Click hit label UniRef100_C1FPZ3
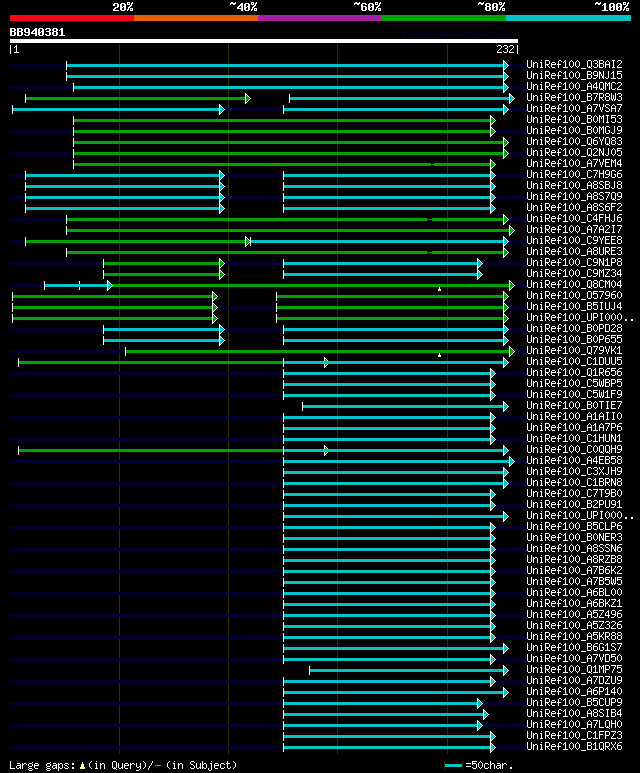The height and width of the screenshot is (773, 640). coord(574,736)
